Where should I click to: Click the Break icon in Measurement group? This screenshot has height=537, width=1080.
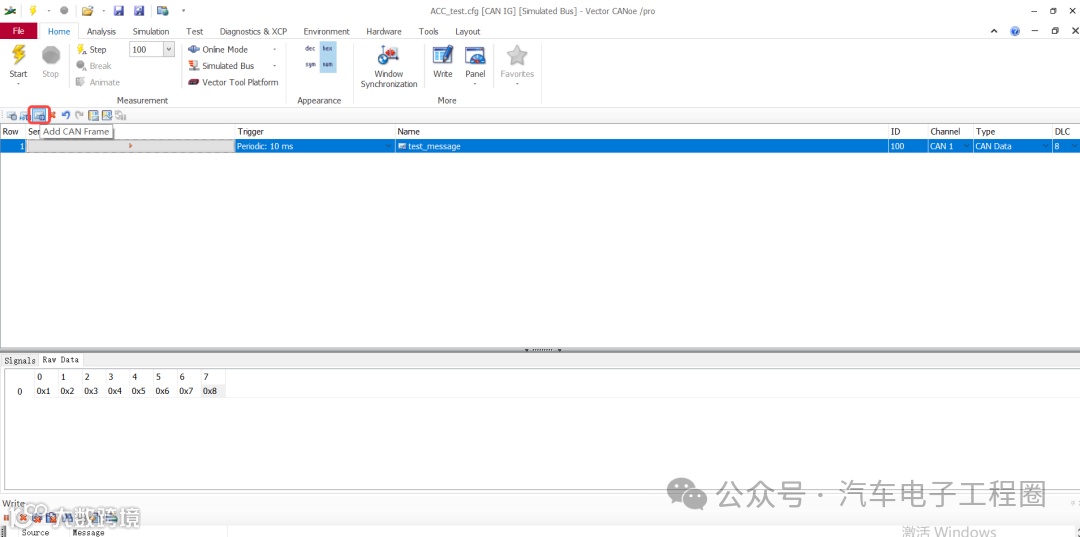click(81, 66)
